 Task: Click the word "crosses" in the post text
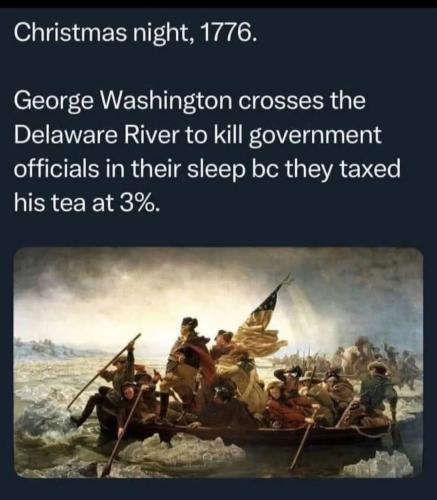pyautogui.click(x=281, y=103)
